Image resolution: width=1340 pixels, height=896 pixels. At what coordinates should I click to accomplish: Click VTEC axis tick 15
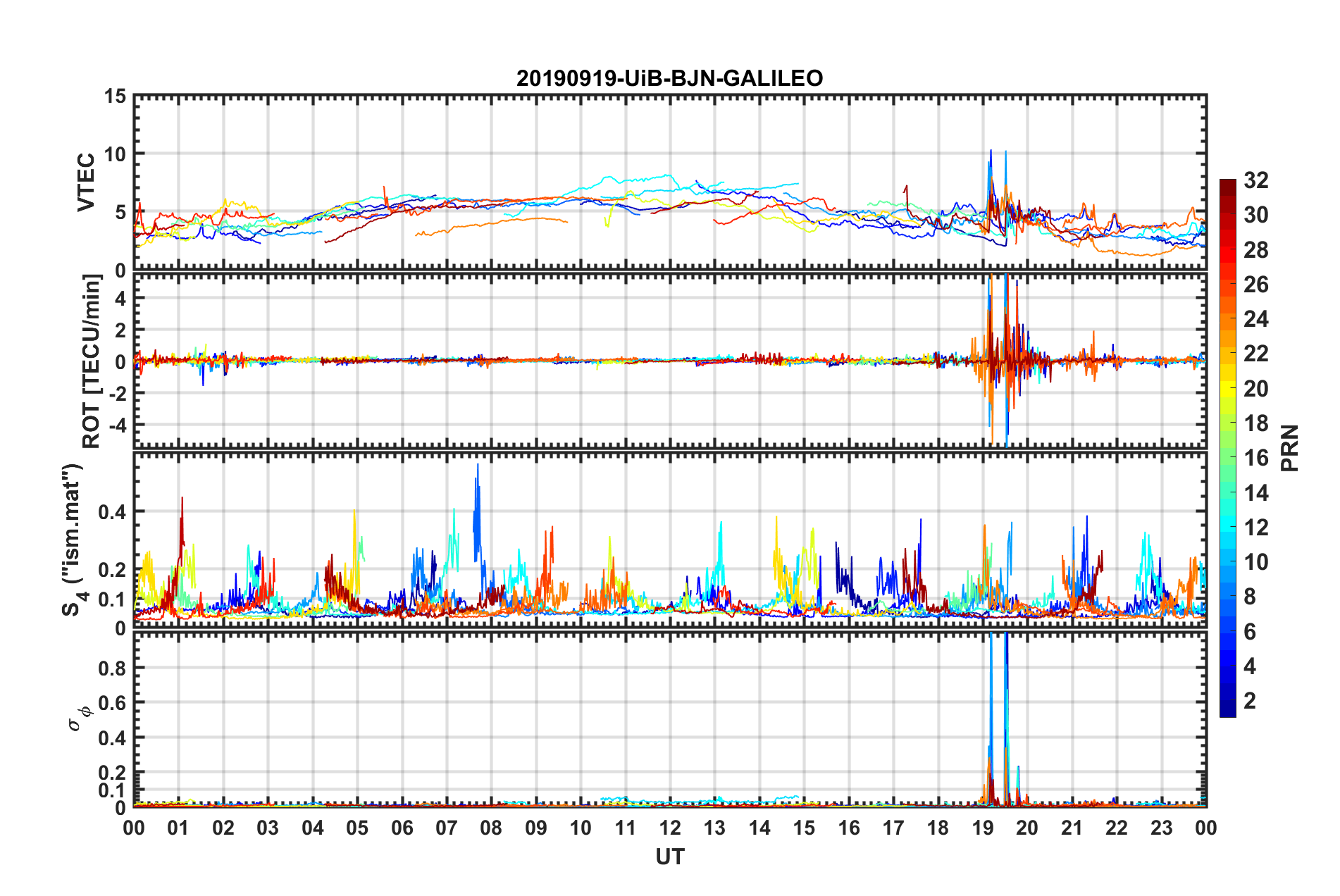114,96
